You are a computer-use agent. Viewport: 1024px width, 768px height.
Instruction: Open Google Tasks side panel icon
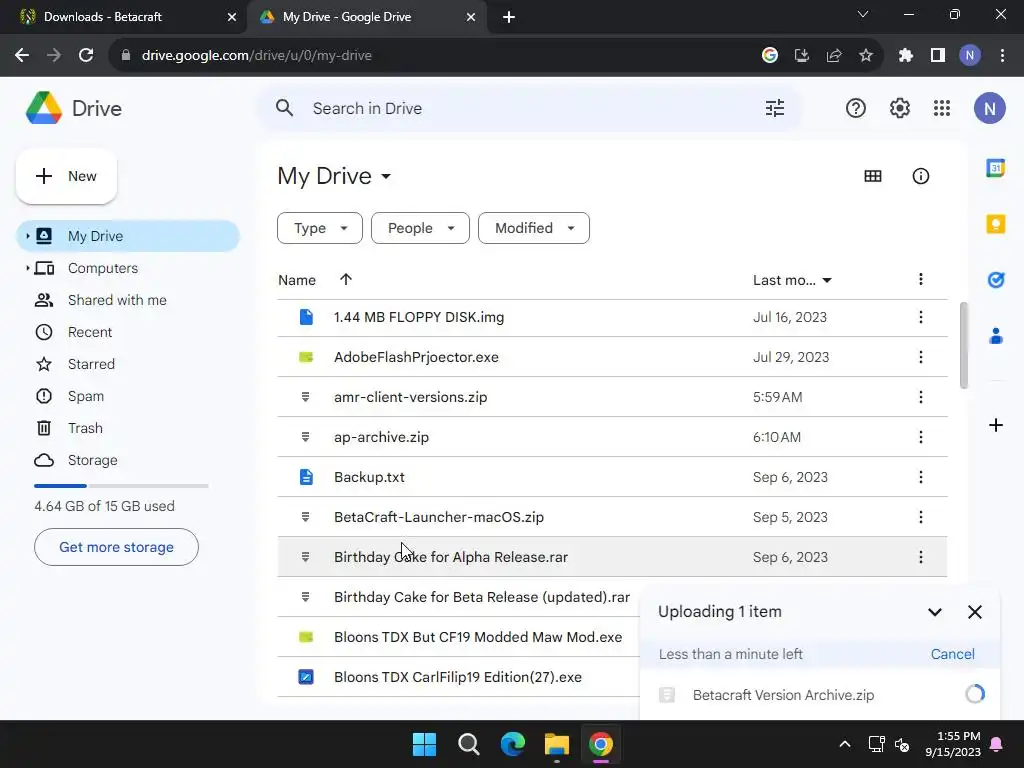click(x=995, y=280)
